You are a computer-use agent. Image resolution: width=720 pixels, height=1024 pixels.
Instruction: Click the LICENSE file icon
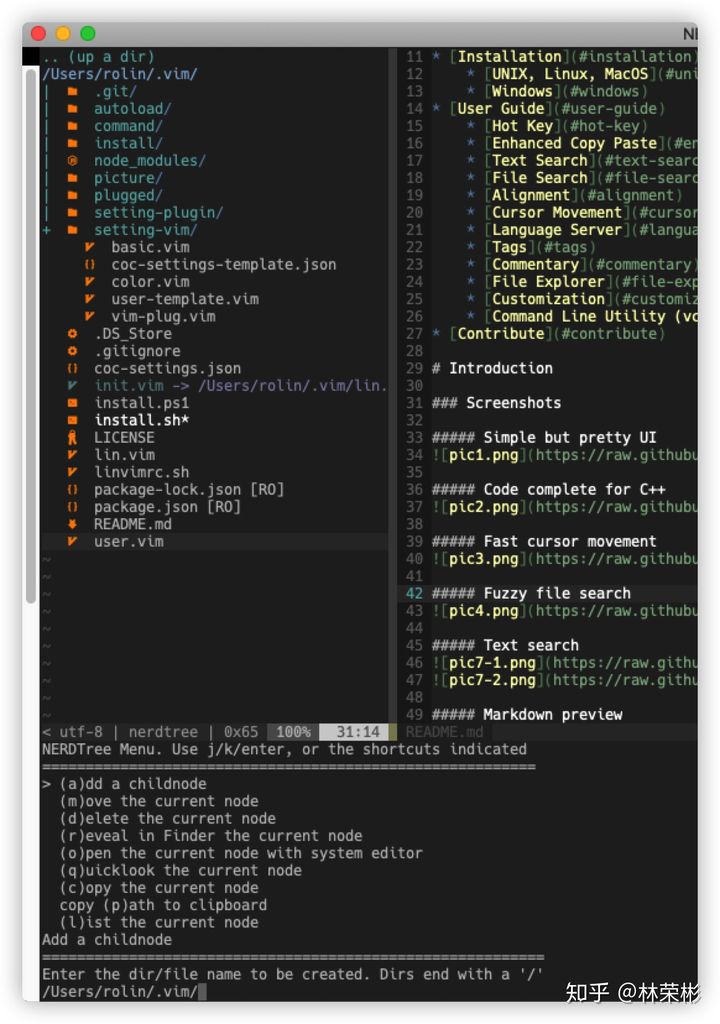click(x=72, y=438)
